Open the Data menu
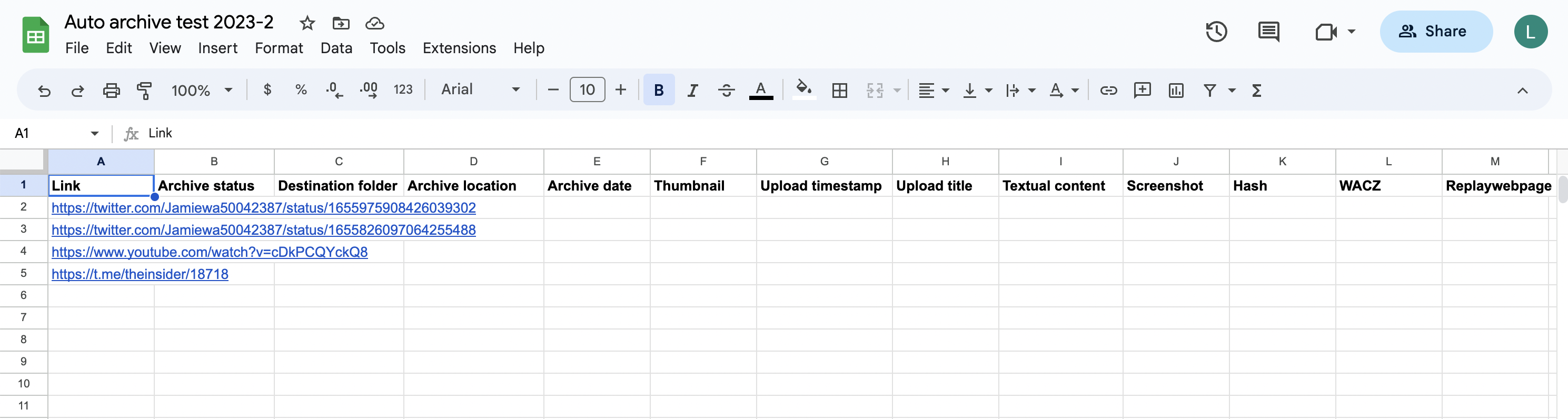1568x419 pixels. pyautogui.click(x=336, y=48)
